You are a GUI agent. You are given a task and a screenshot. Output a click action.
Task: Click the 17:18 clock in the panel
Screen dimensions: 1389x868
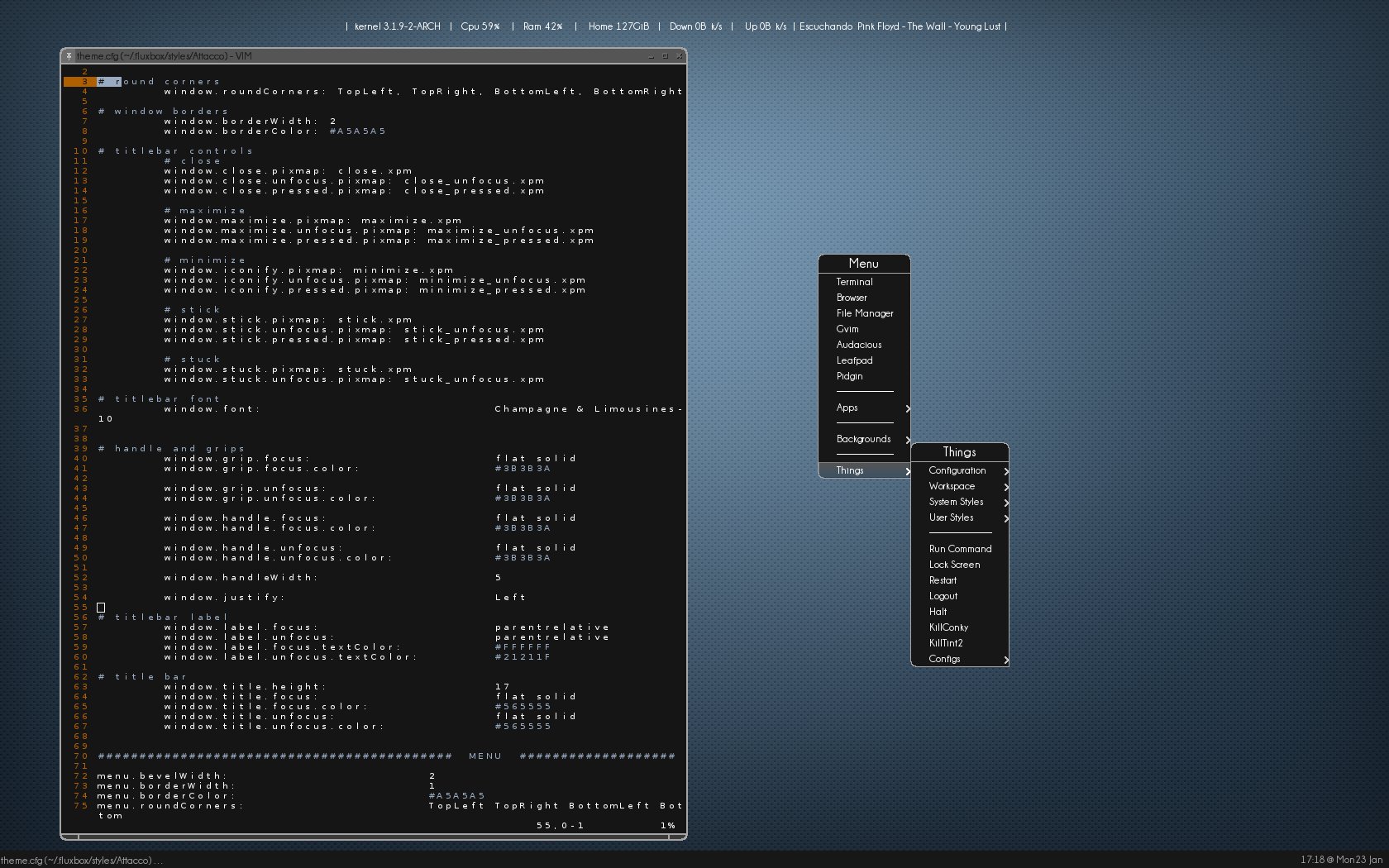(1341, 860)
